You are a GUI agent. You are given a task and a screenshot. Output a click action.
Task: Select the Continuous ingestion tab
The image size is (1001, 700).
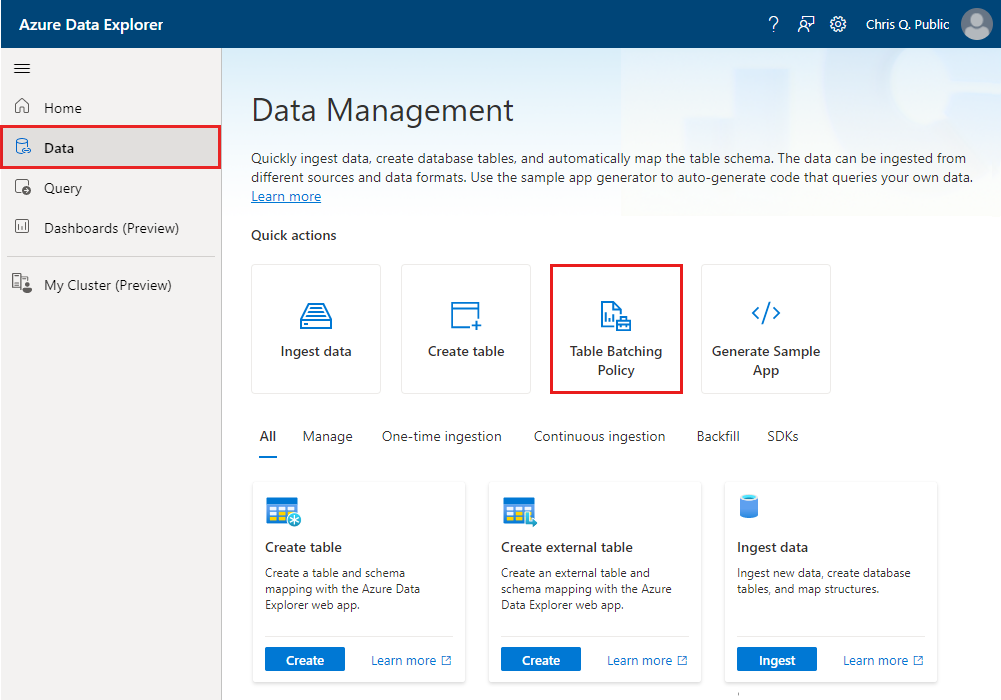click(x=599, y=436)
